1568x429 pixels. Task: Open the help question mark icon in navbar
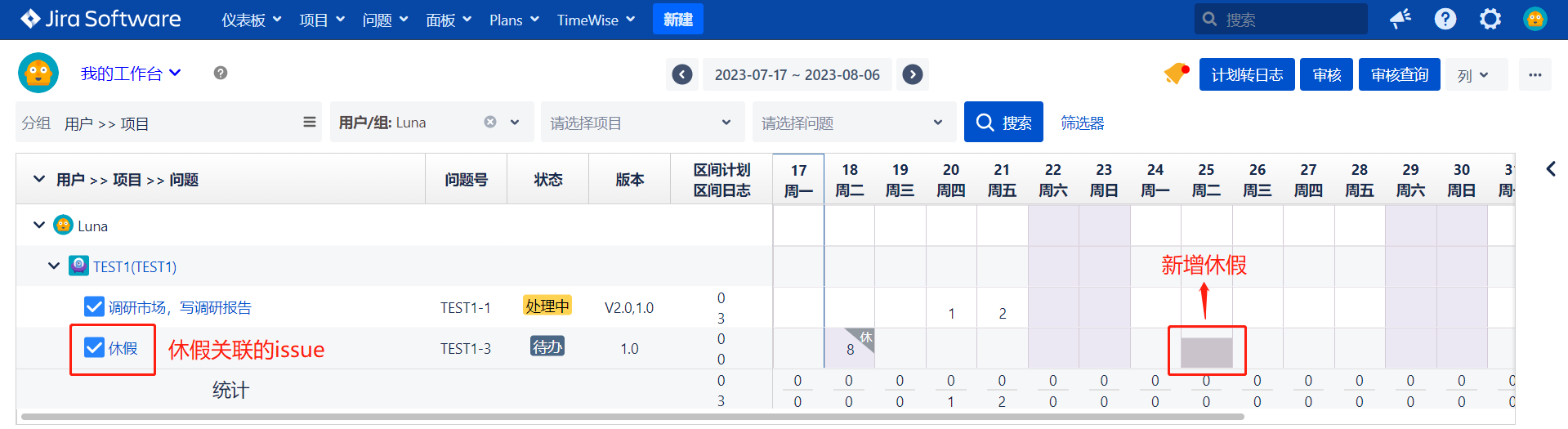click(x=1445, y=19)
